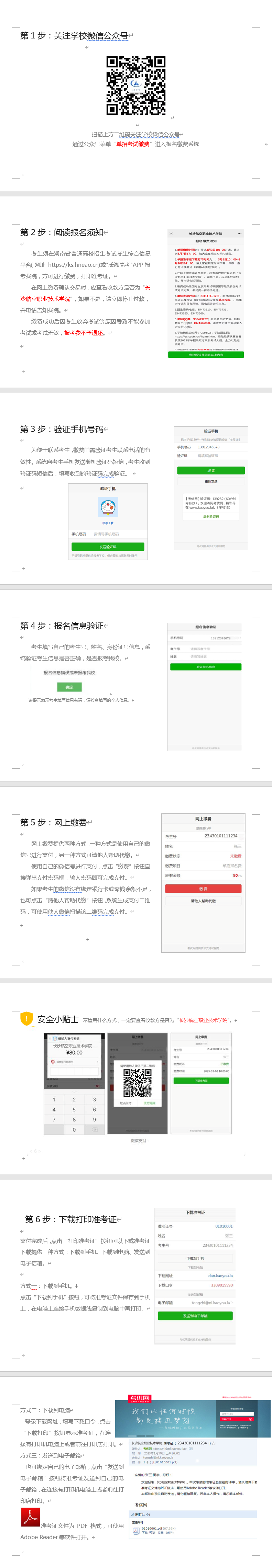Click 请他人帮助代缴 button
Screen dimensions: 272x1568
click(x=204, y=901)
